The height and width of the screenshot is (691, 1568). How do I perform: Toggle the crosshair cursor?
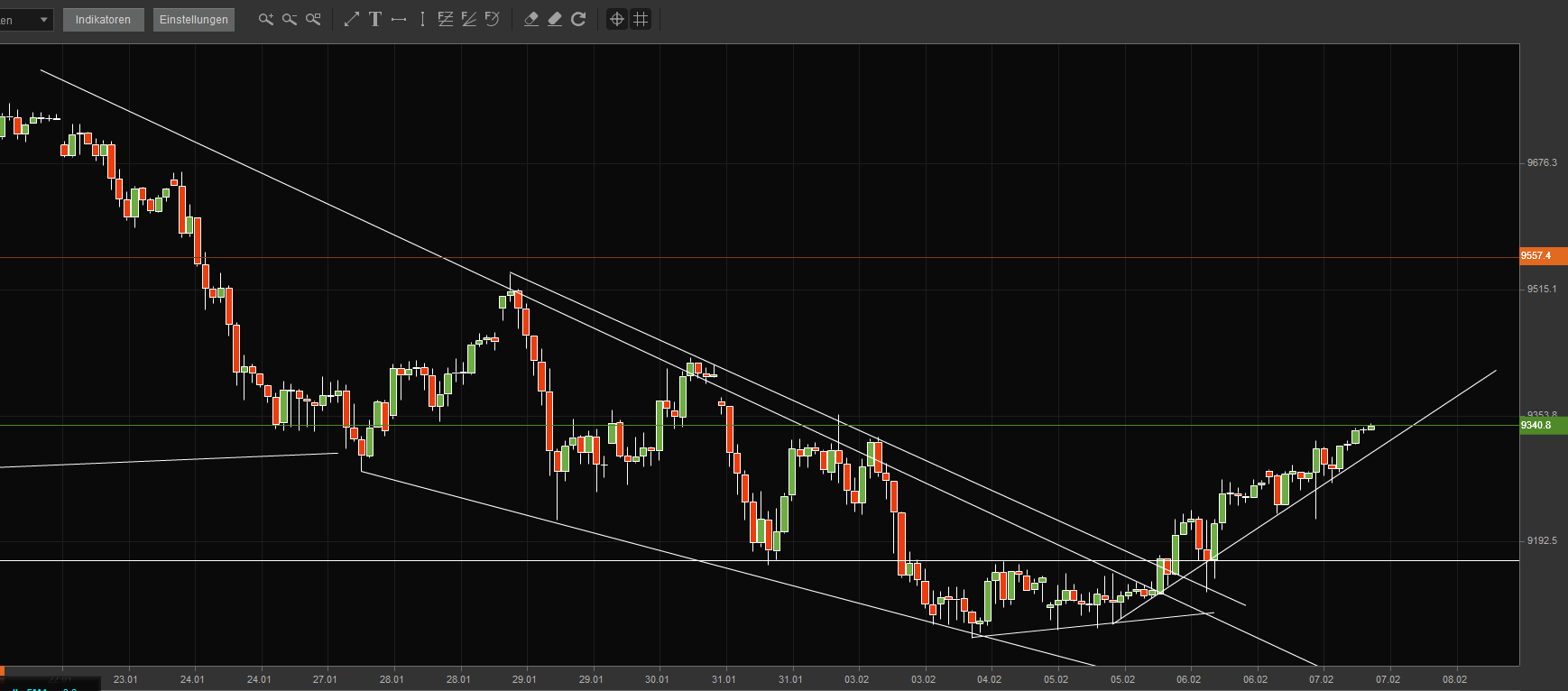[x=617, y=19]
